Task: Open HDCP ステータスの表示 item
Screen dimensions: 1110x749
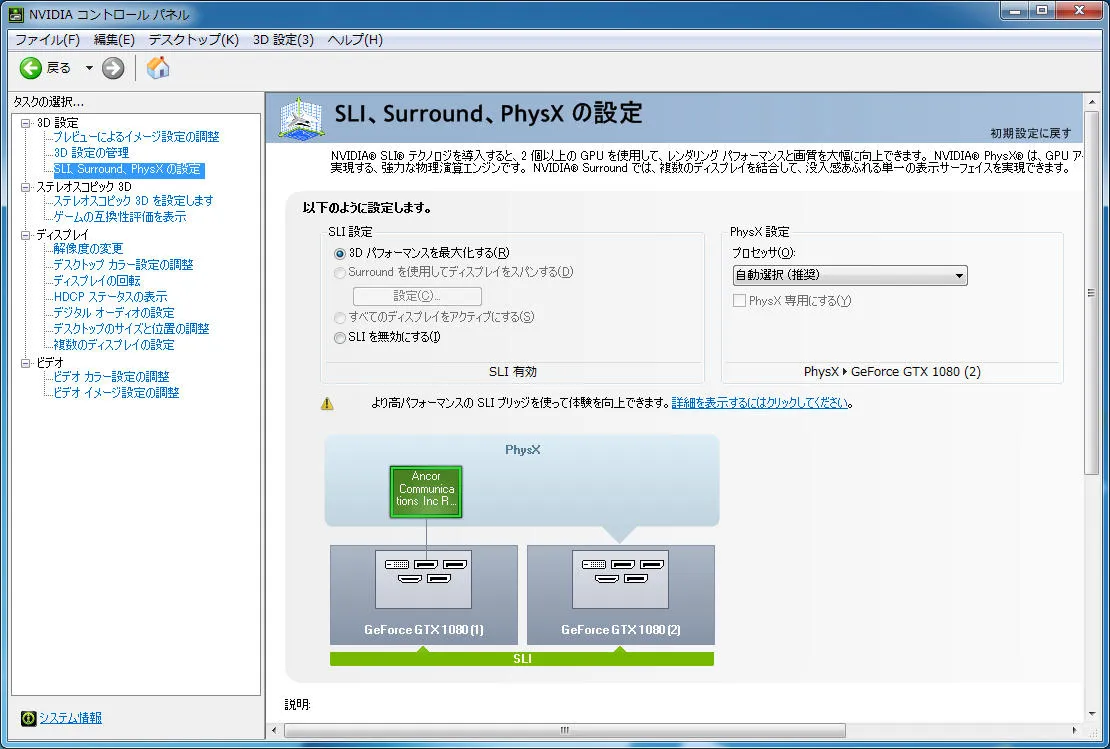Action: (110, 297)
